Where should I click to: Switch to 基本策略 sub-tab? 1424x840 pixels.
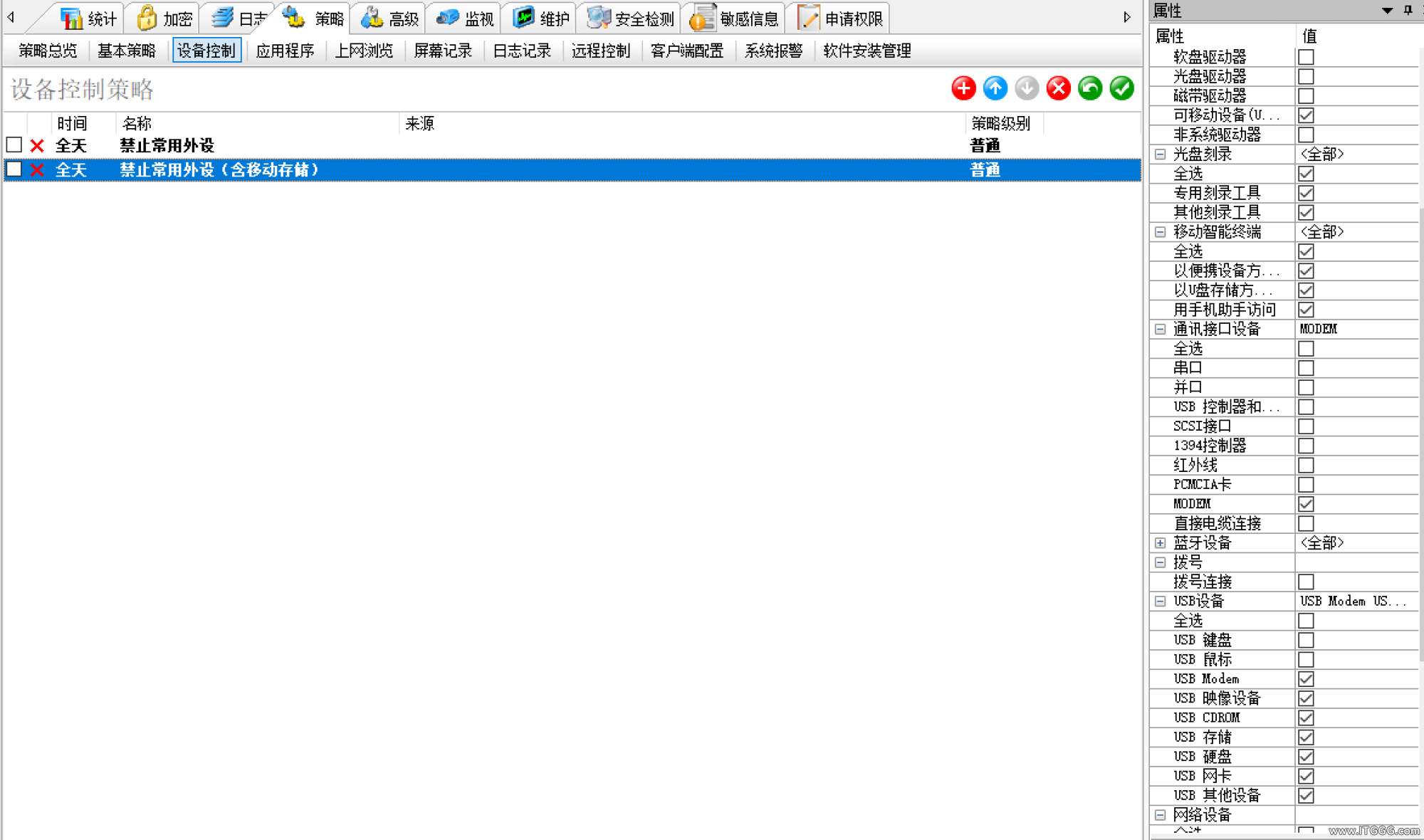coord(127,51)
